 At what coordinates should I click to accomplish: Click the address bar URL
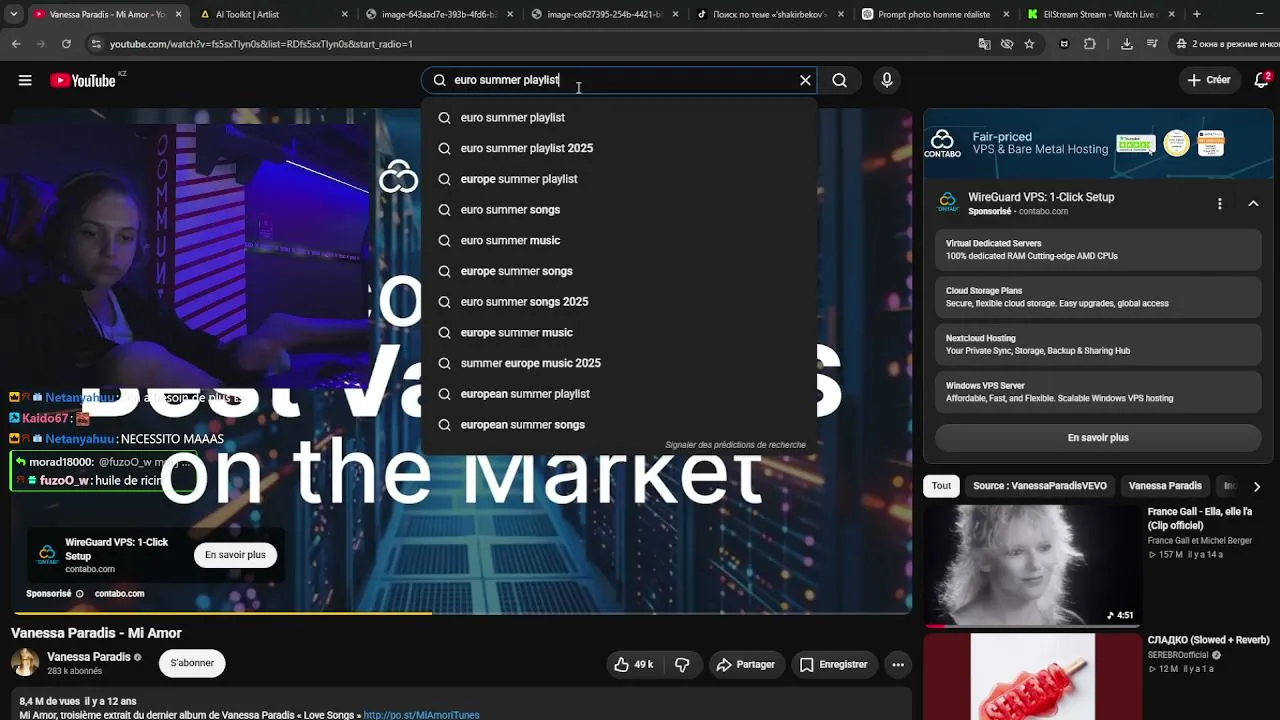pos(261,44)
